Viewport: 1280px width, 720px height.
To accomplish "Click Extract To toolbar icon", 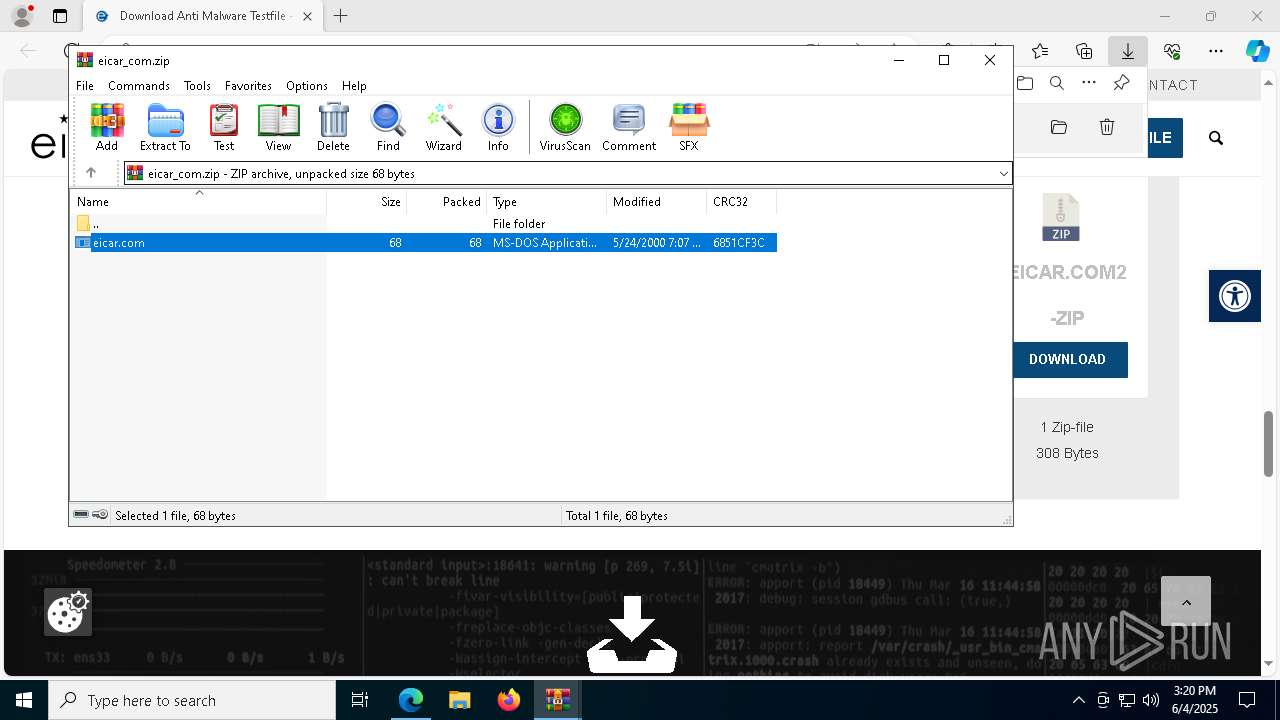I will (165, 127).
